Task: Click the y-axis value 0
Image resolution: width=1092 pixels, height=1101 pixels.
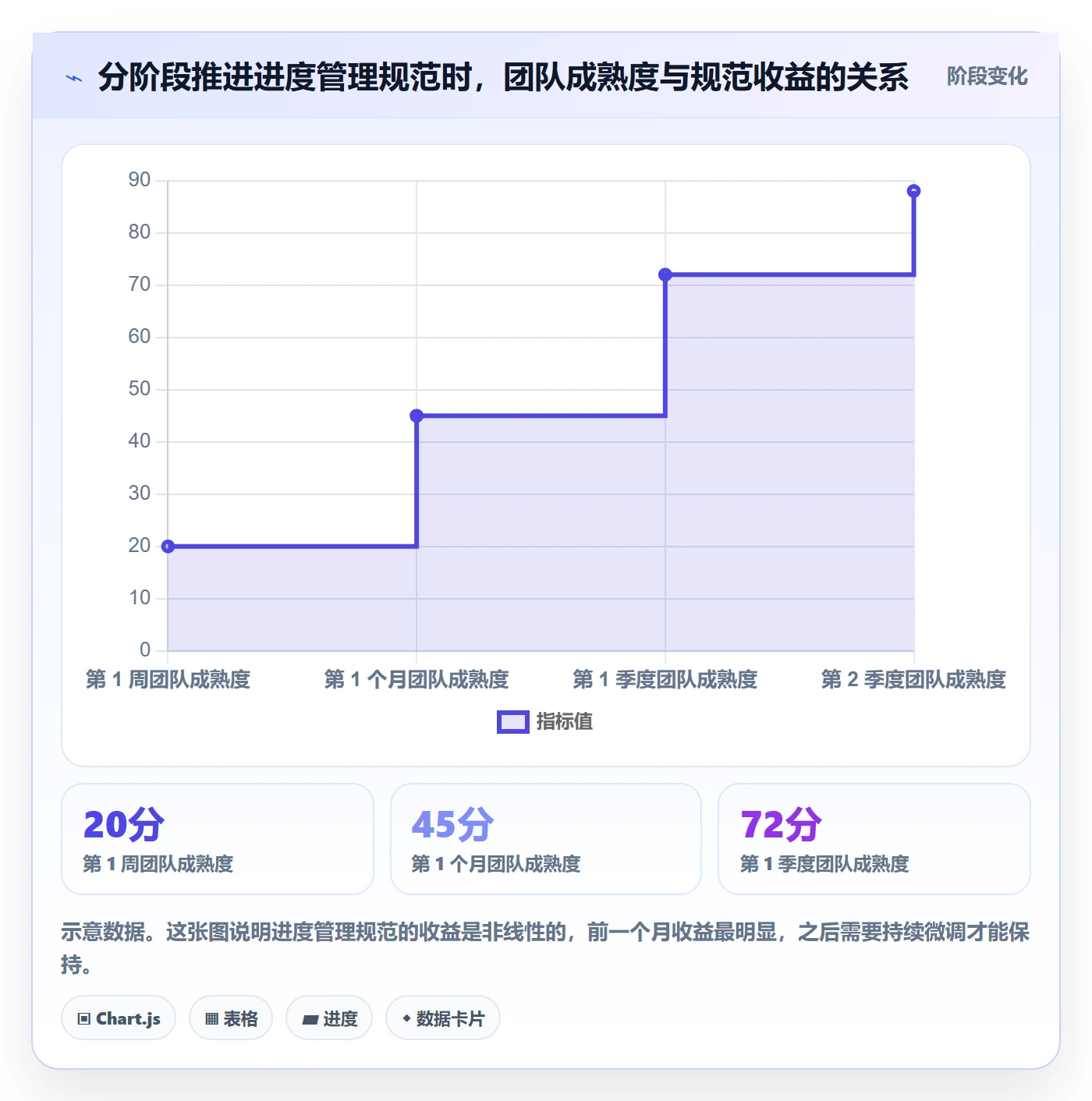Action: (145, 650)
